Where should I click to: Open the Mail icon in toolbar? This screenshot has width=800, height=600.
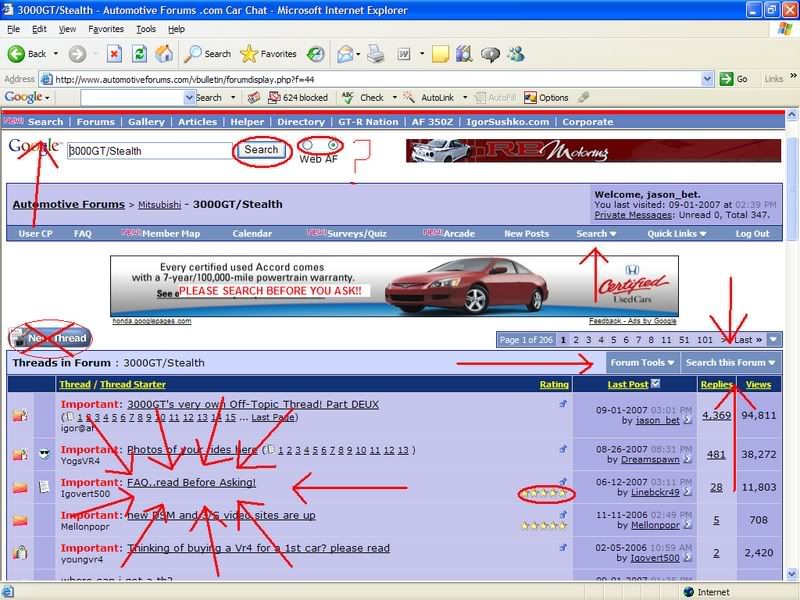click(x=347, y=54)
